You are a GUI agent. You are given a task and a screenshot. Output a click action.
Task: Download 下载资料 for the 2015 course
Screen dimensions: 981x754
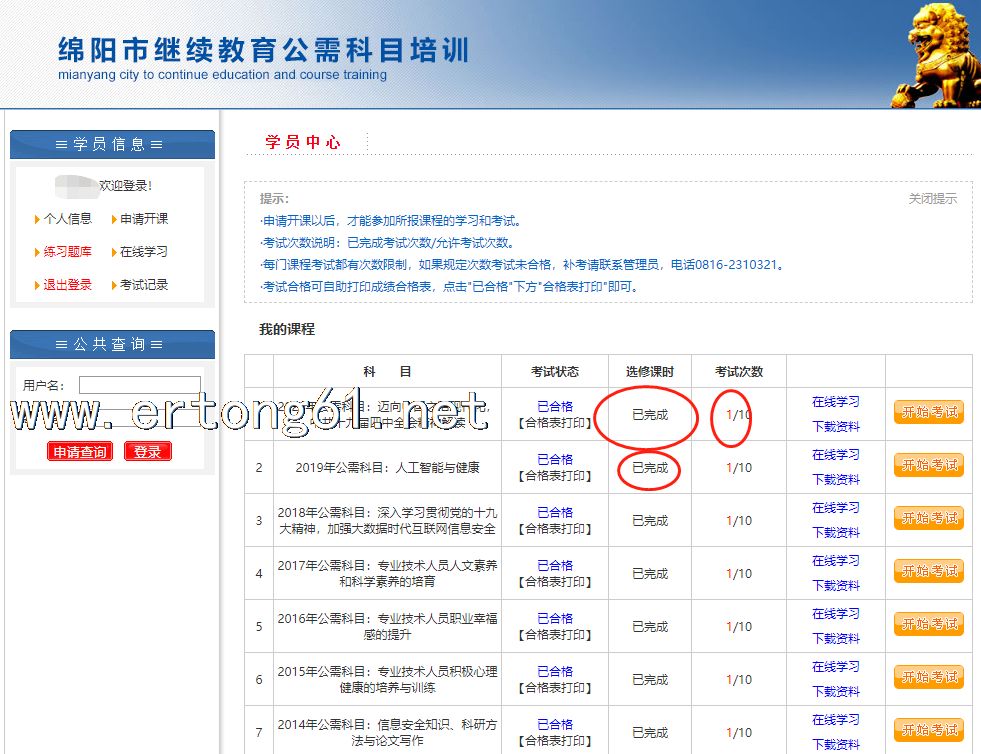point(835,692)
